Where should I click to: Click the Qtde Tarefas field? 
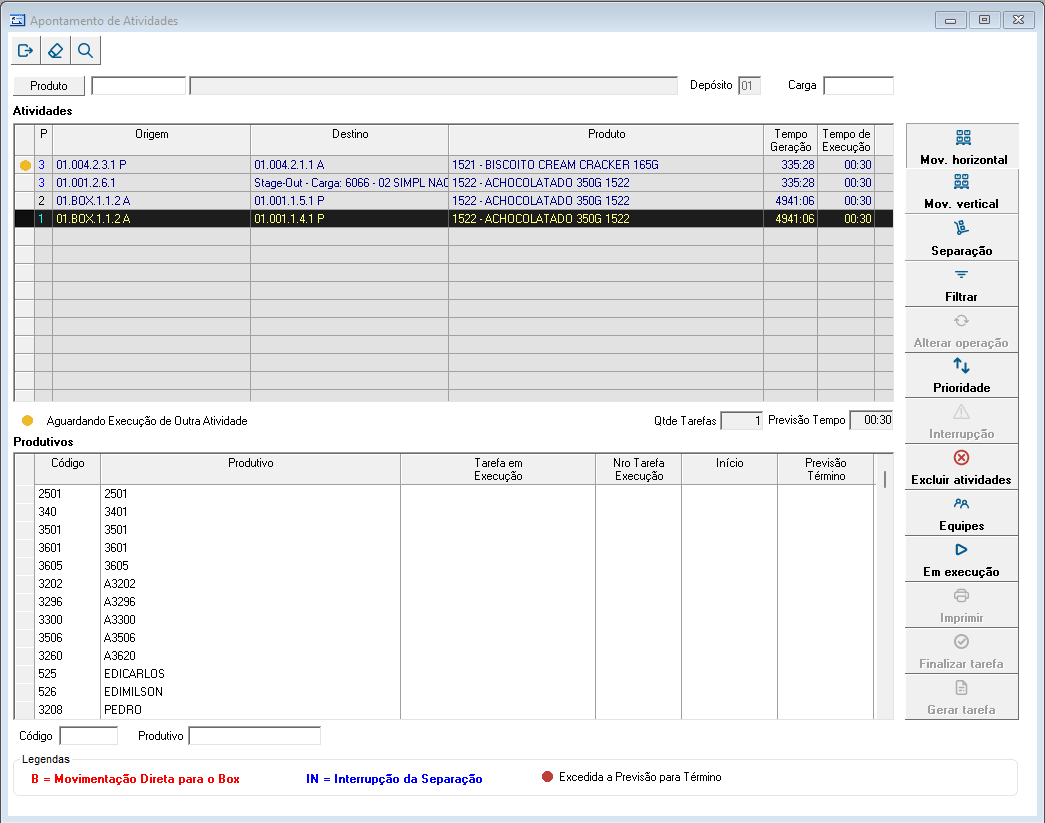(x=742, y=420)
